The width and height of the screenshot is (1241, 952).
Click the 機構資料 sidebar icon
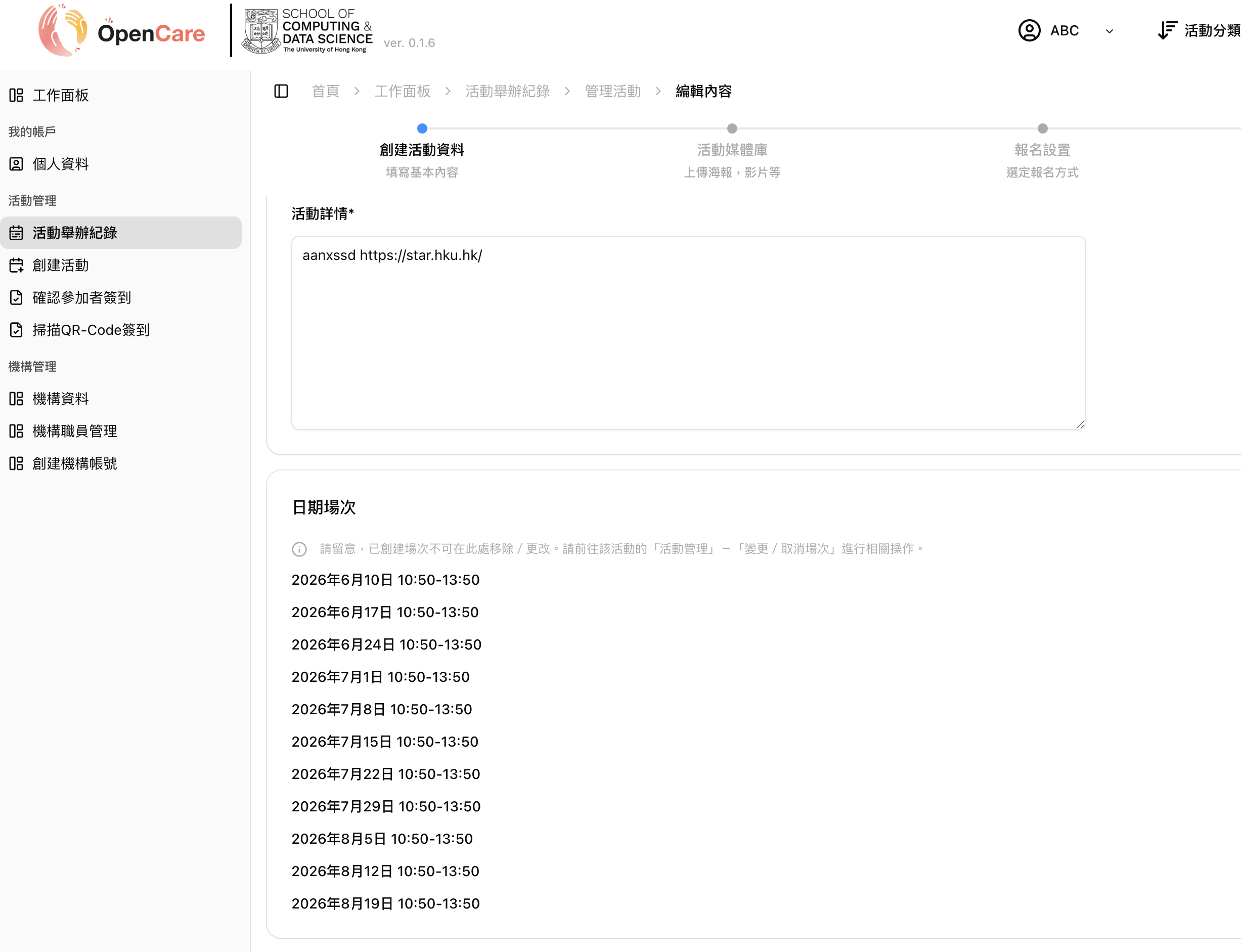(x=16, y=399)
